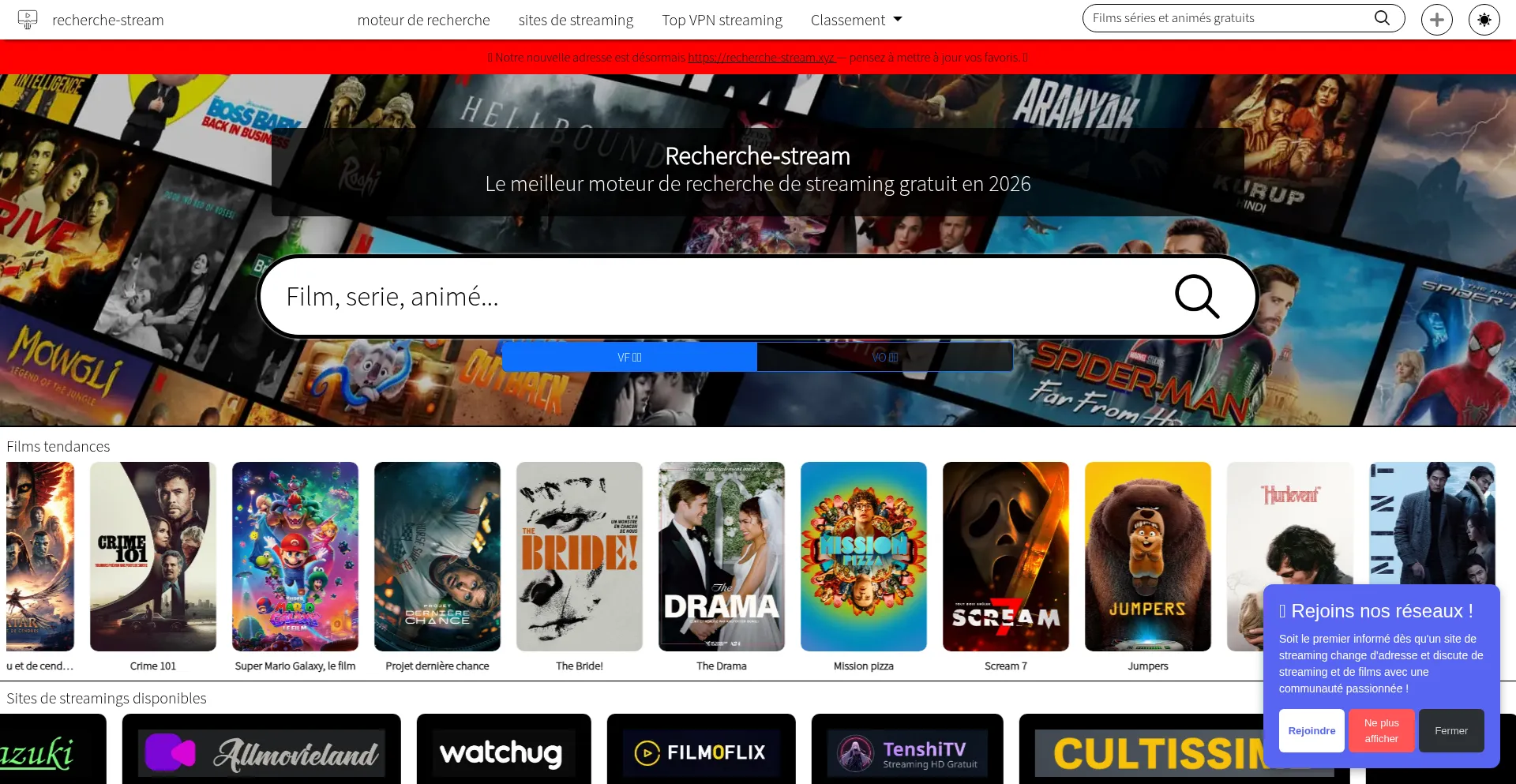1516x784 pixels.
Task: Open the Allmovieland streaming site card
Action: [x=261, y=749]
